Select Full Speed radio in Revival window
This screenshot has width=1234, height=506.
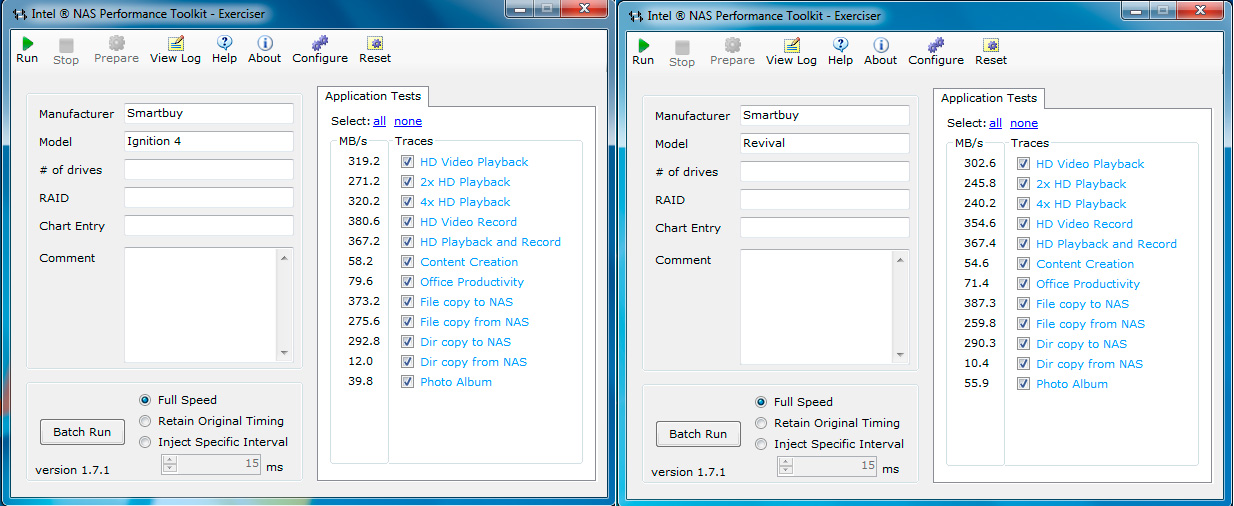point(762,402)
